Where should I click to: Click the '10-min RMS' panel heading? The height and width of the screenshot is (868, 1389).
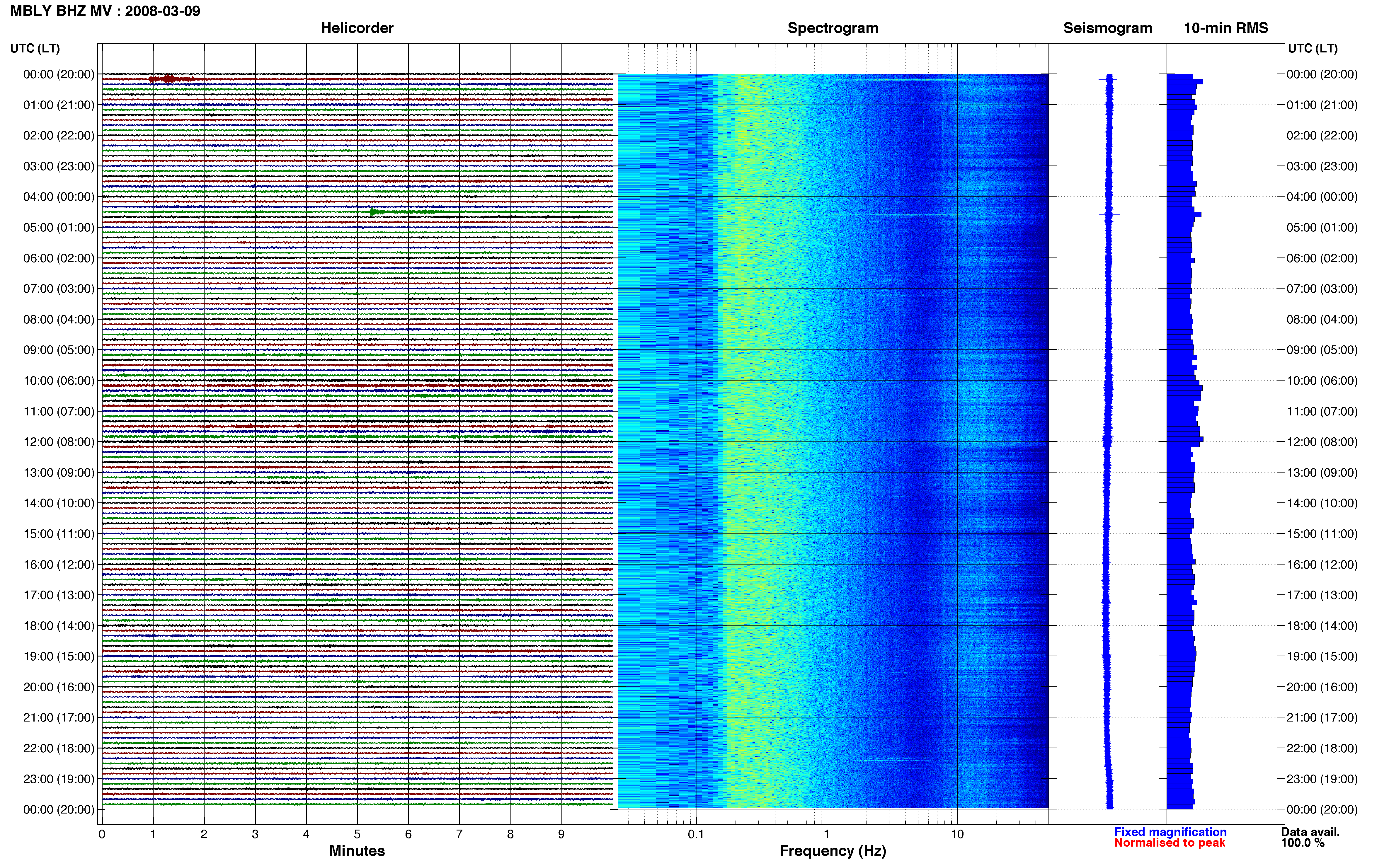[x=1226, y=28]
